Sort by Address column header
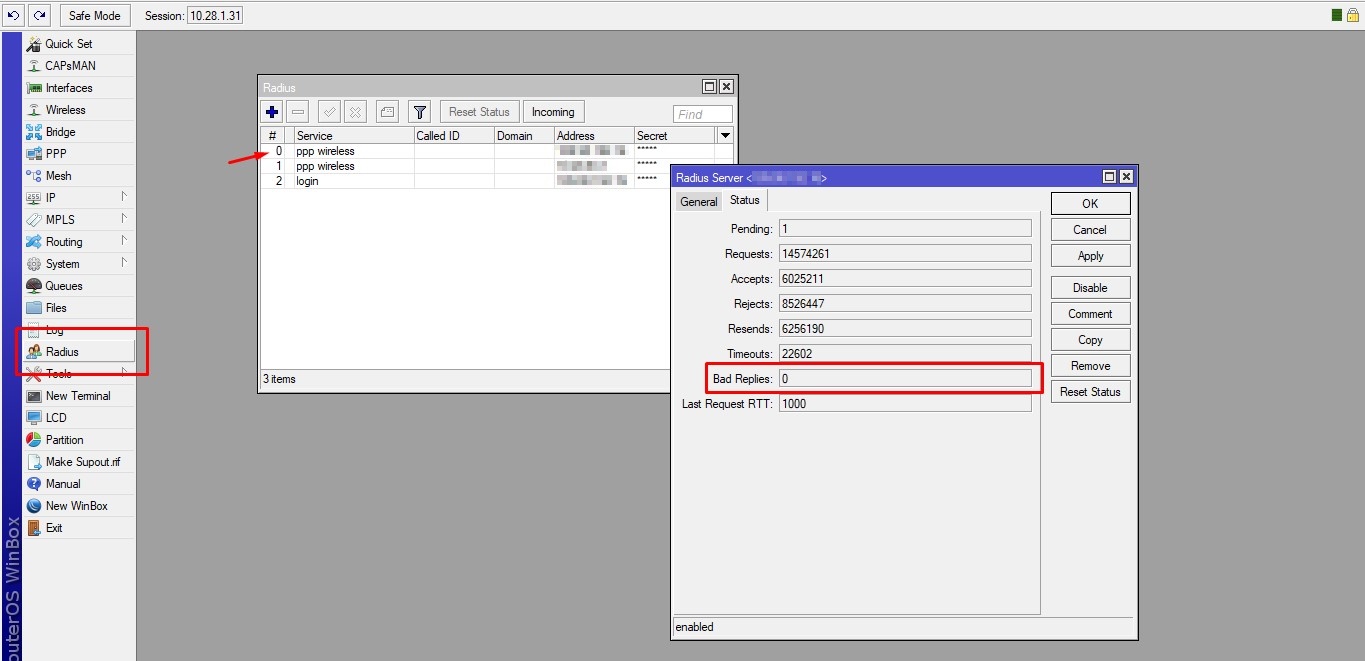The height and width of the screenshot is (661, 1365). pyautogui.click(x=594, y=136)
